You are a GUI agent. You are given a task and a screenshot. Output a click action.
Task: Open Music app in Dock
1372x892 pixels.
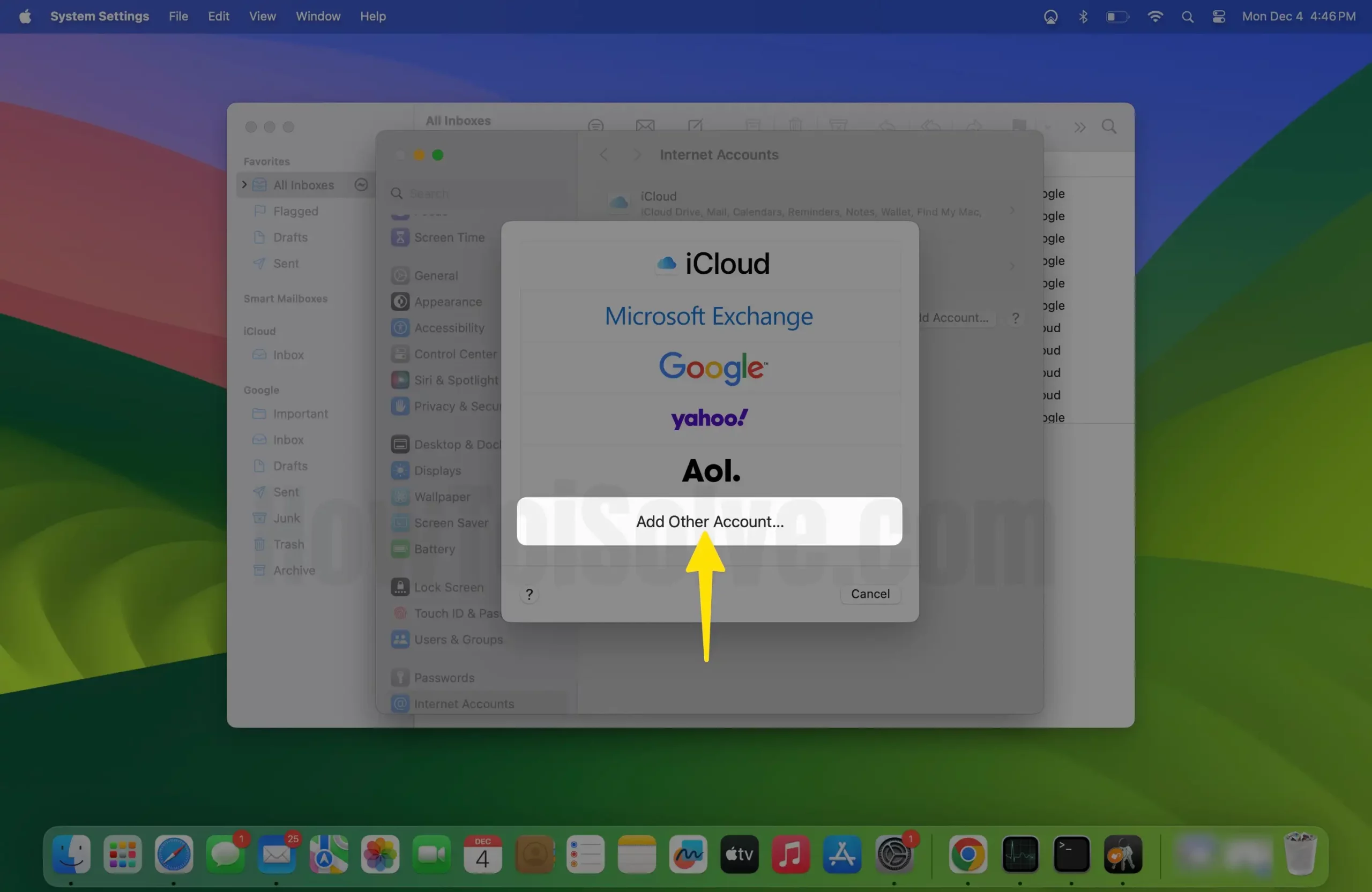click(791, 853)
